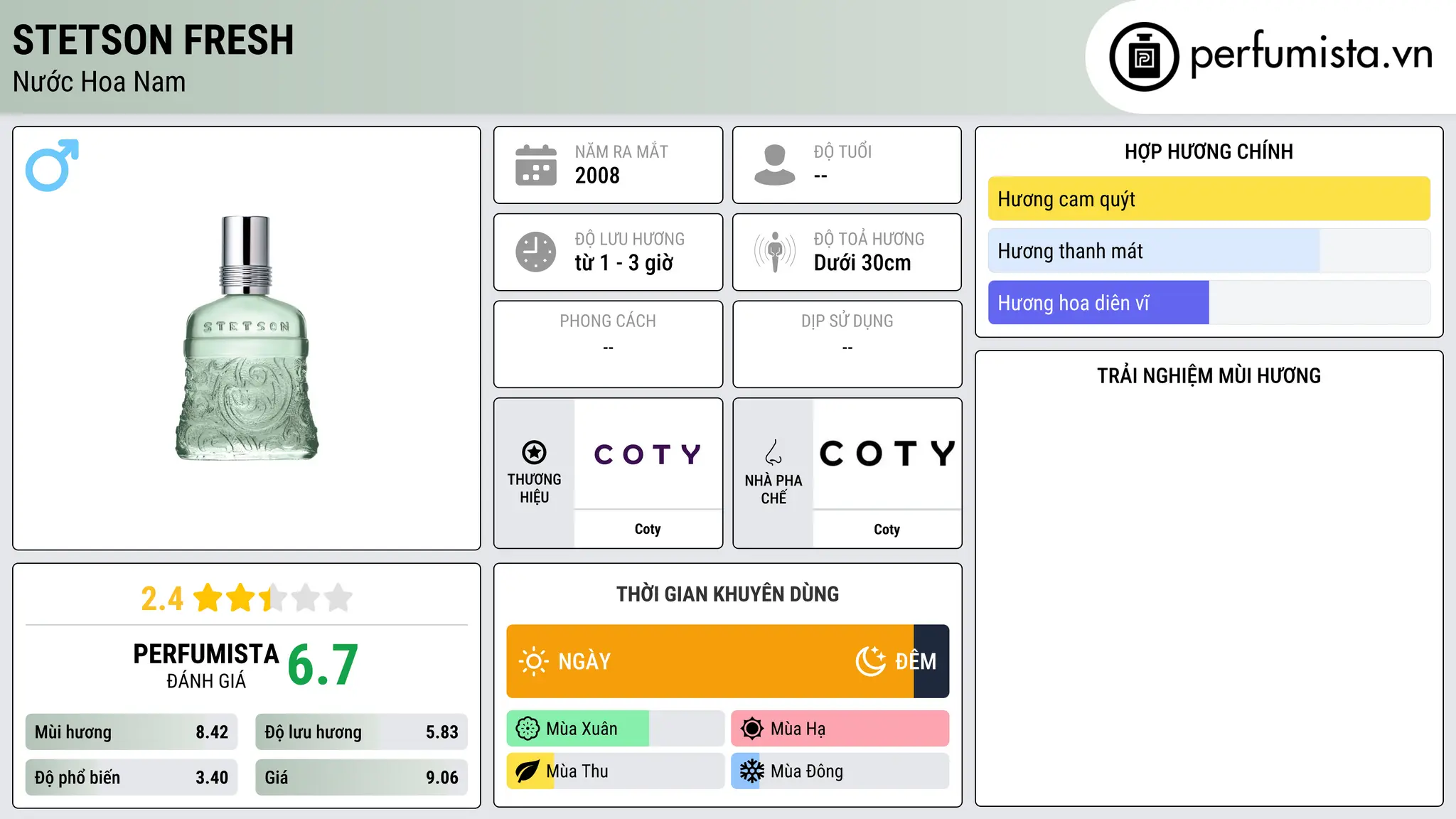
Task: Click the leaf icon for Mùa Thu
Action: (528, 771)
